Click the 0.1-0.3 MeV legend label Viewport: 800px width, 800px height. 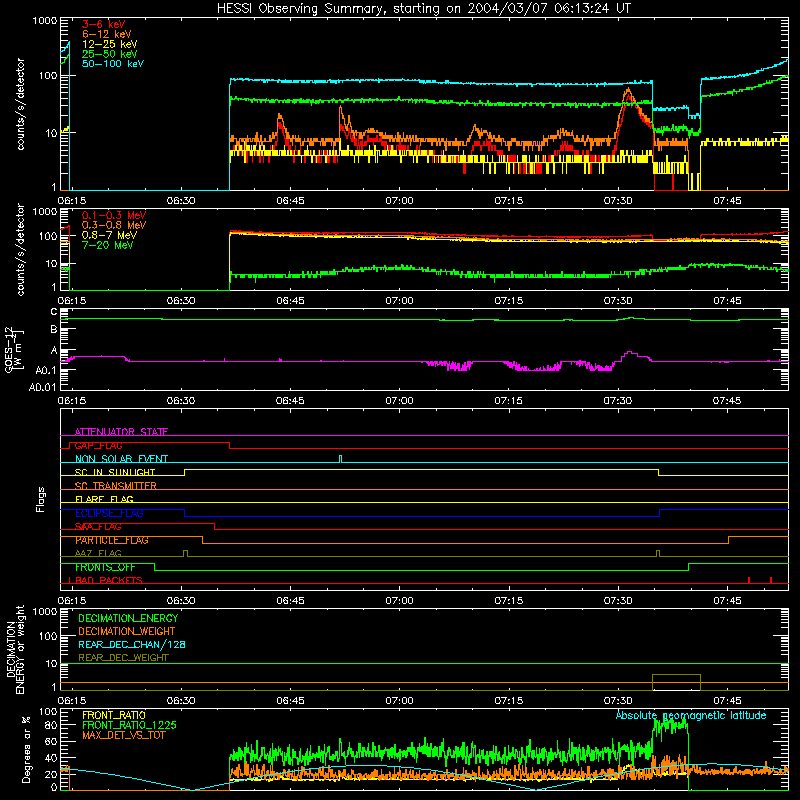114,215
